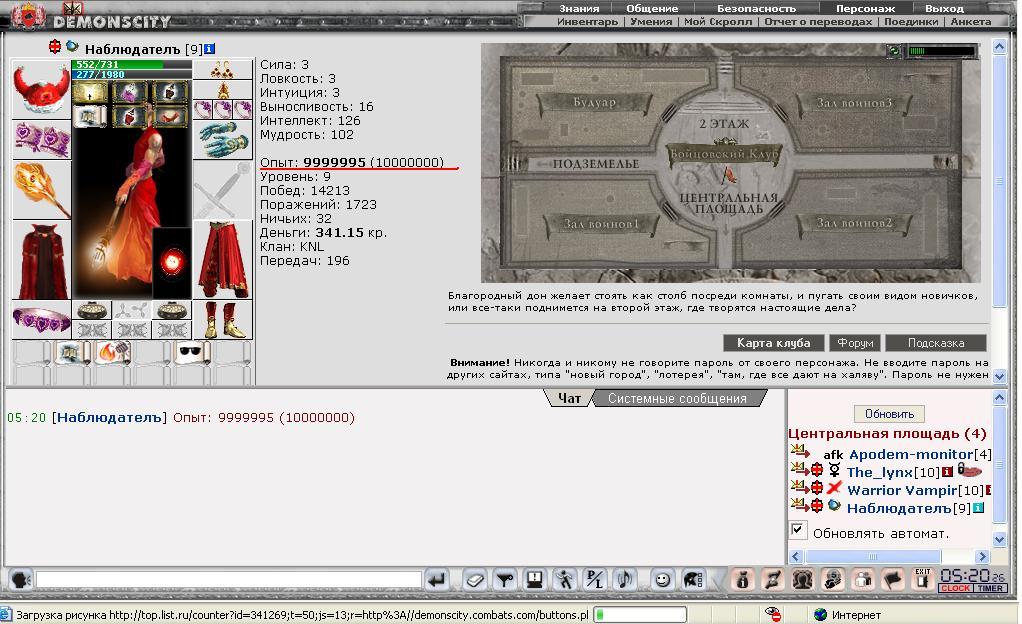
Task: Click the golden fire staff weapon slot
Action: pyautogui.click(x=41, y=189)
